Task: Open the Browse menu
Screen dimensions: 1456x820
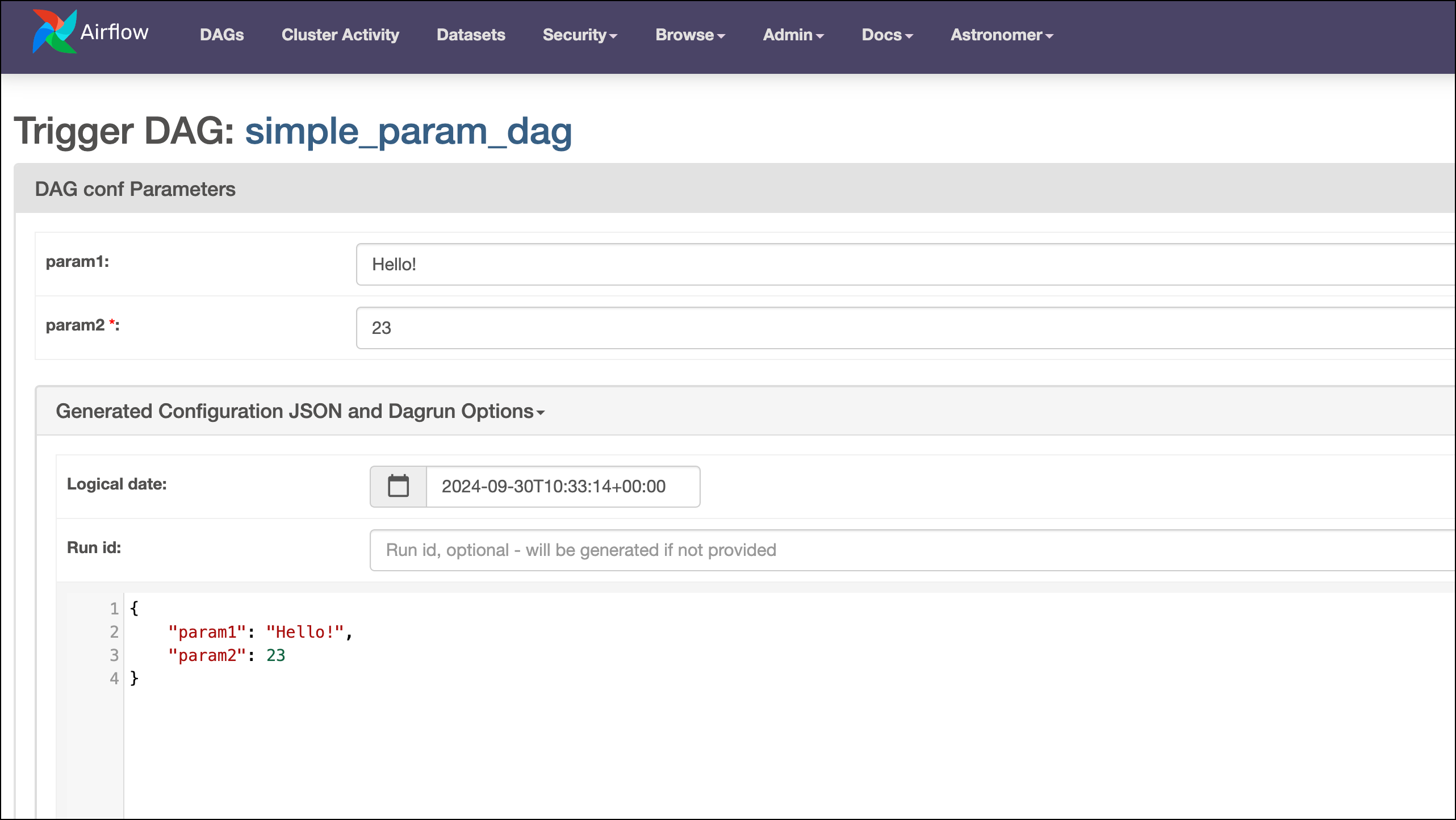Action: coord(685,35)
